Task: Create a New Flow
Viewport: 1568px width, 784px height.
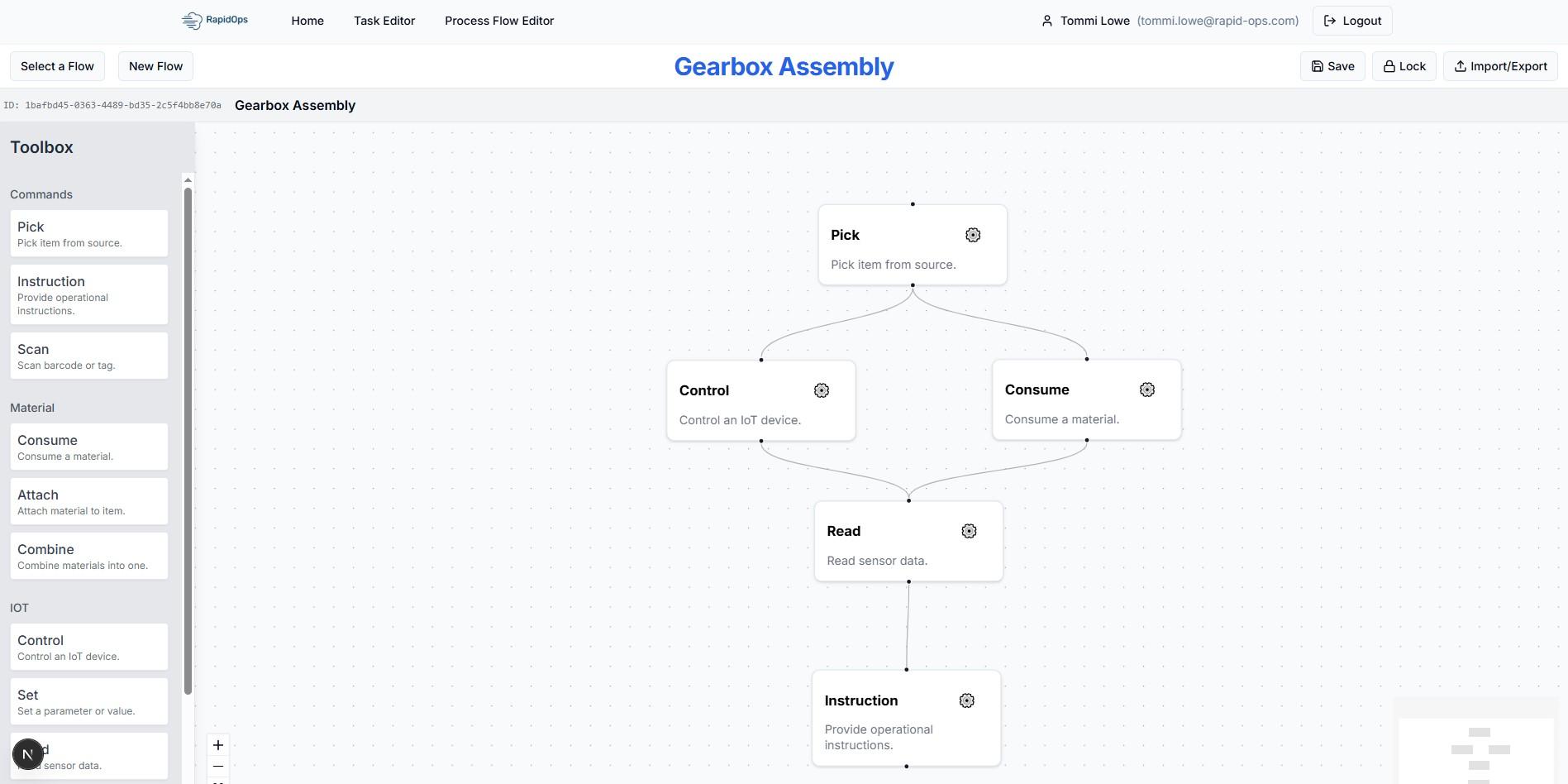Action: pos(155,66)
